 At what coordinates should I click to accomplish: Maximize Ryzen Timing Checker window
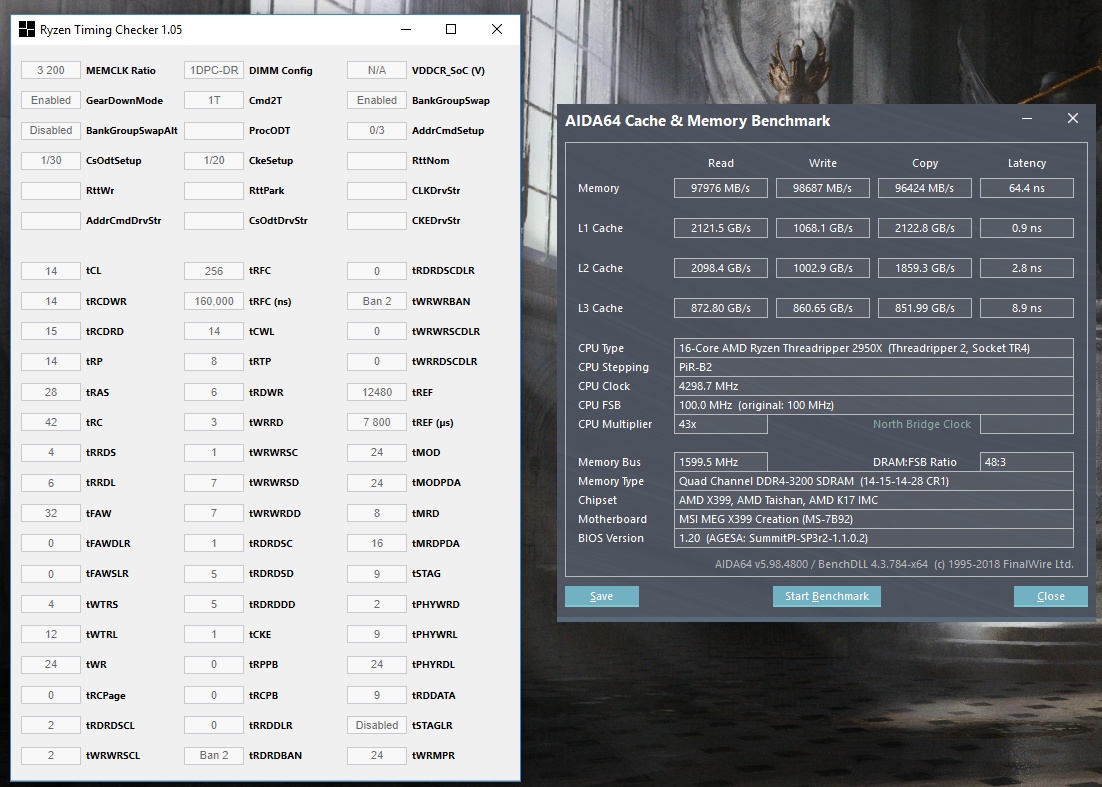451,30
